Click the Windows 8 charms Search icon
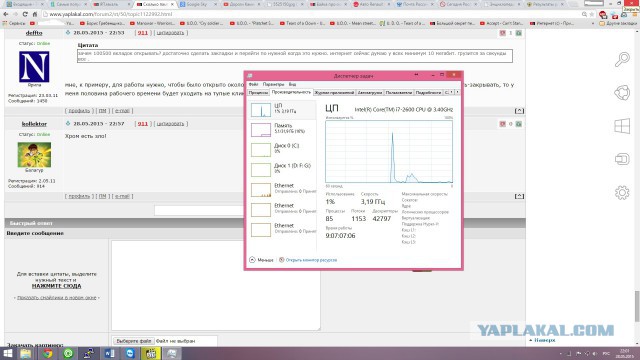The height and width of the screenshot is (360, 640). (x=622, y=60)
